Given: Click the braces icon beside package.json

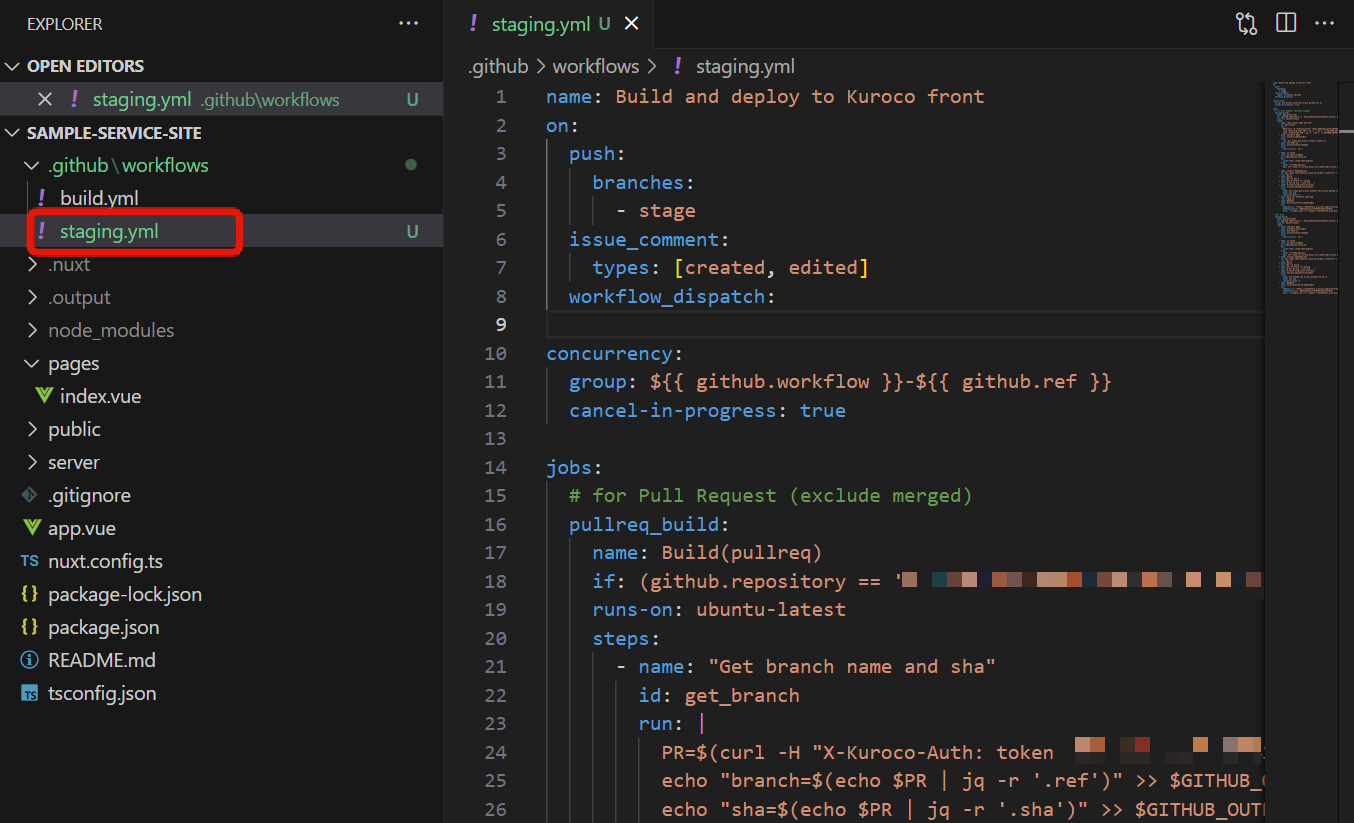Looking at the screenshot, I should click(x=30, y=627).
